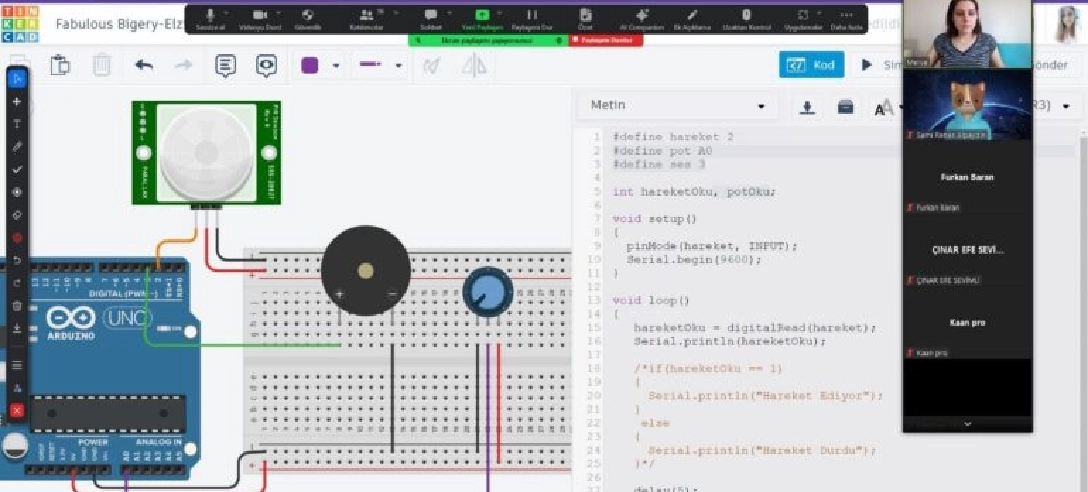Image resolution: width=1088 pixels, height=492 pixels.
Task: Click the undo arrow in Tinkercad toolbar
Action: [x=144, y=66]
